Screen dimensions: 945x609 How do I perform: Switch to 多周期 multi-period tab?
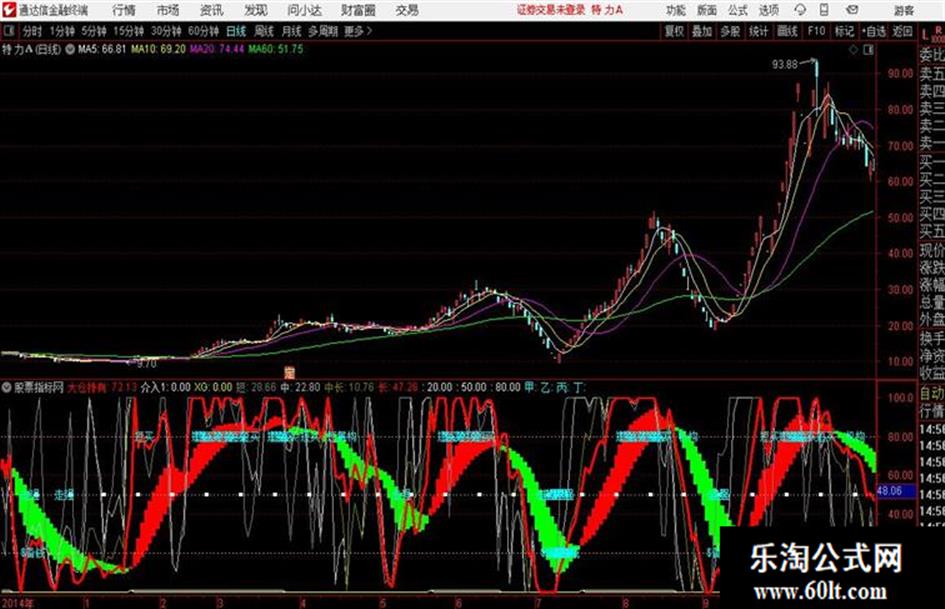click(323, 31)
